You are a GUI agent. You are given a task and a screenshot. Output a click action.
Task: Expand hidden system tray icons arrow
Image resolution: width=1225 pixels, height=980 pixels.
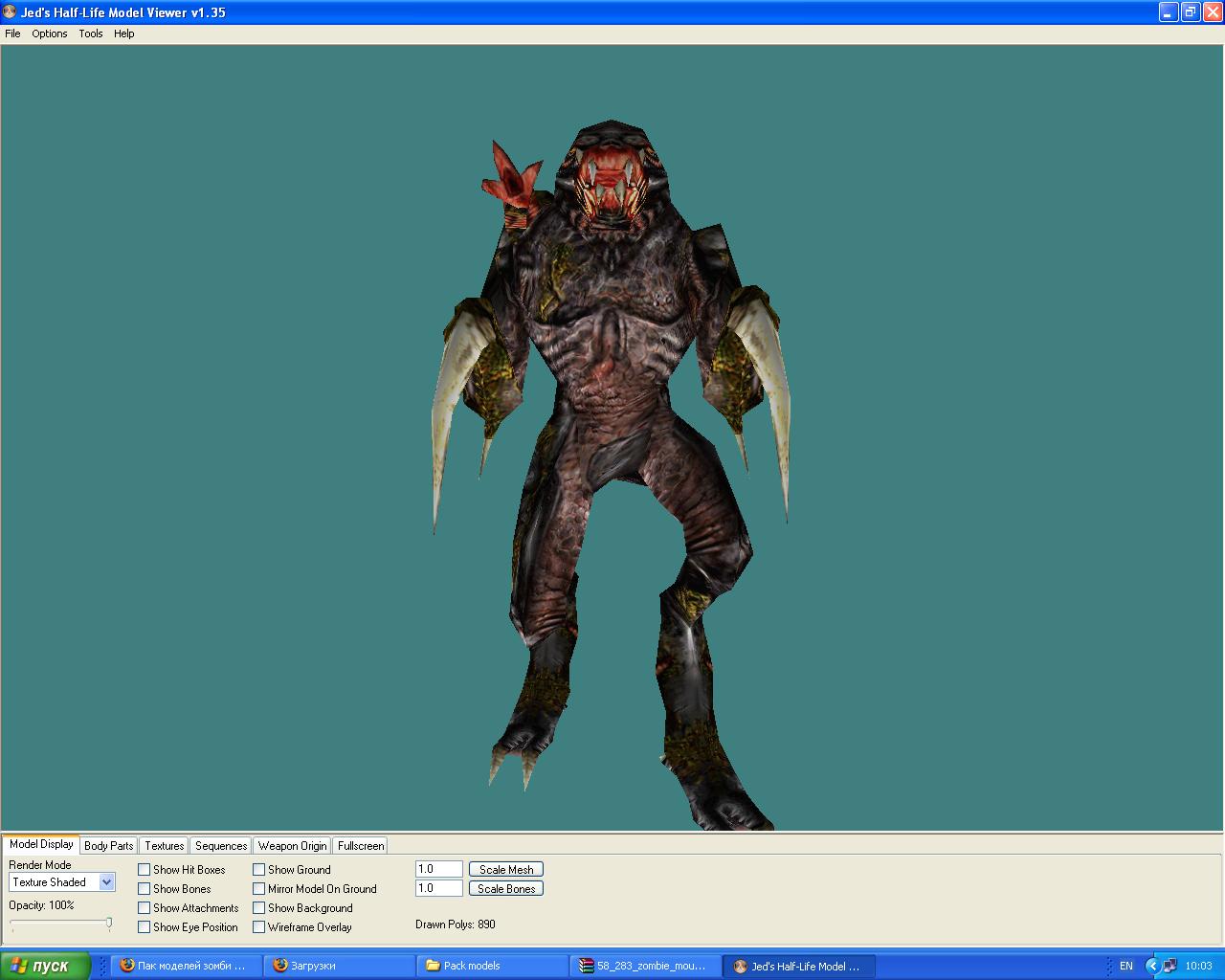click(x=1153, y=967)
